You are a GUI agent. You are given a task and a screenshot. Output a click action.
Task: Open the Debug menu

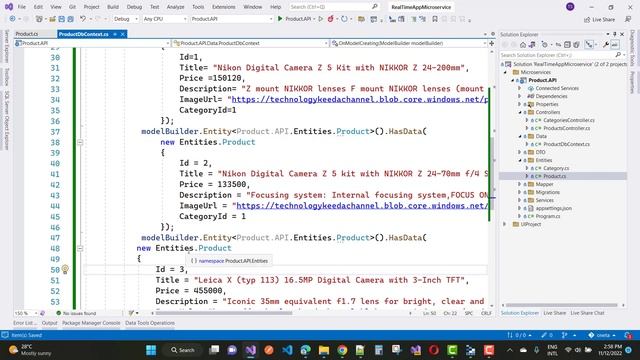click(x=134, y=7)
